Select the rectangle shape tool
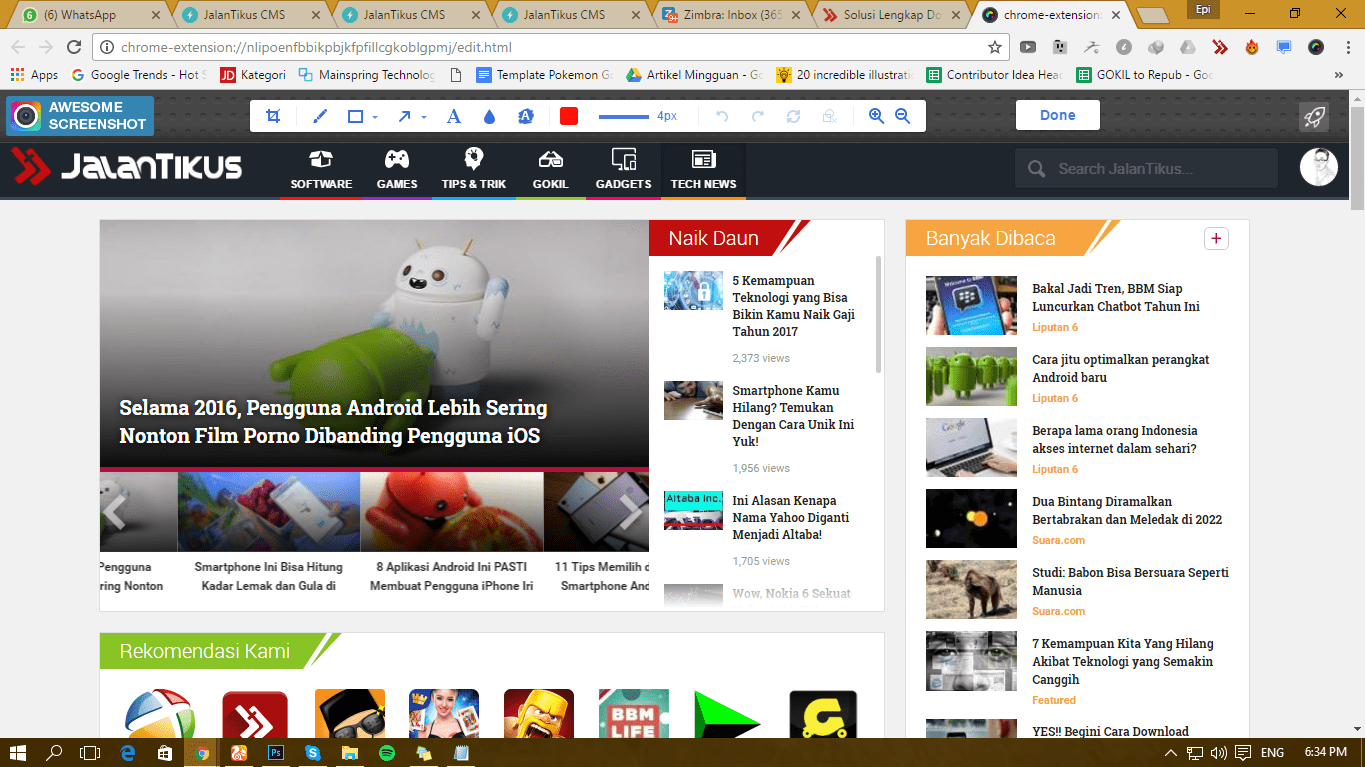Image resolution: width=1365 pixels, height=767 pixels. click(355, 116)
